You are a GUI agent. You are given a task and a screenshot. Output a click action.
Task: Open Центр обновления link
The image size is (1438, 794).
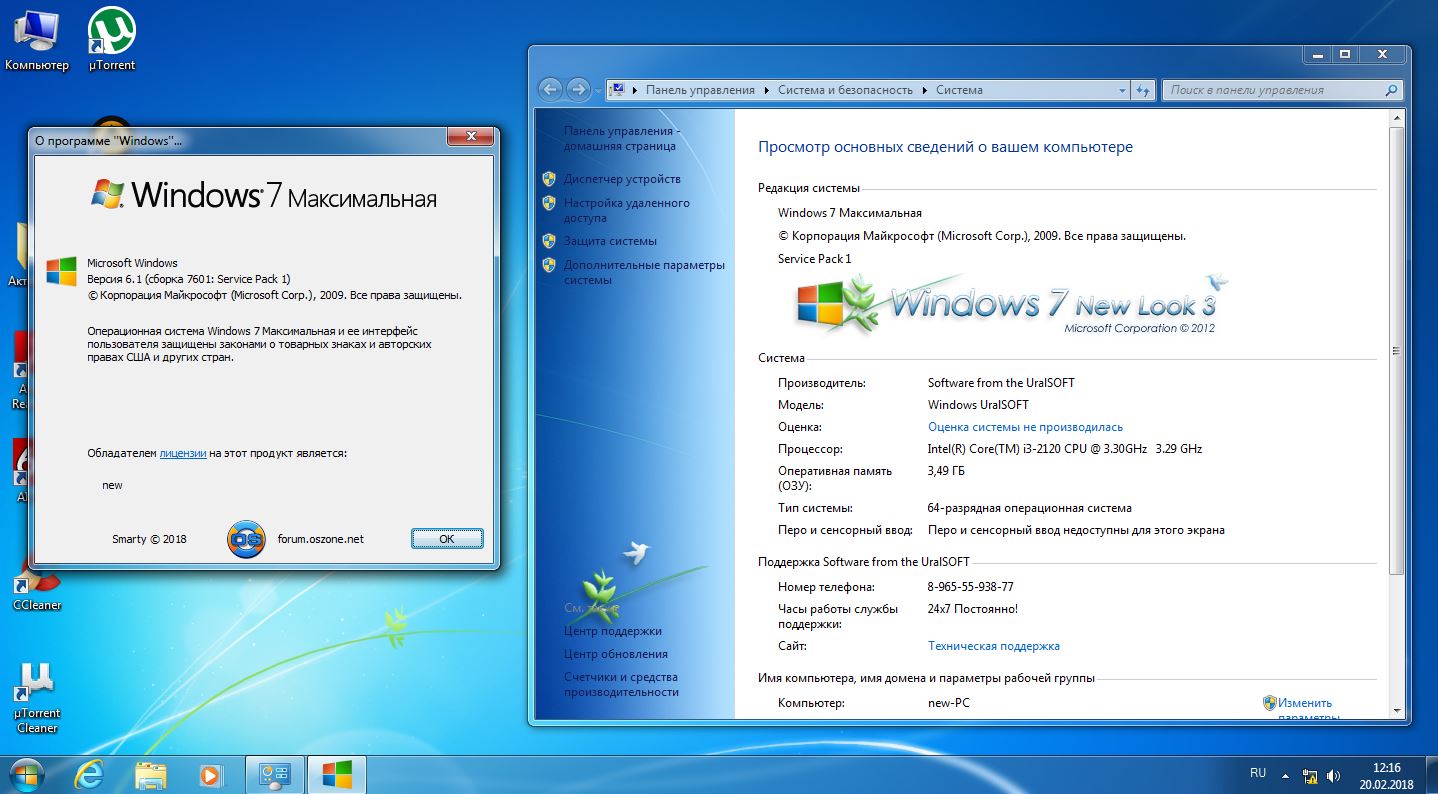point(615,654)
